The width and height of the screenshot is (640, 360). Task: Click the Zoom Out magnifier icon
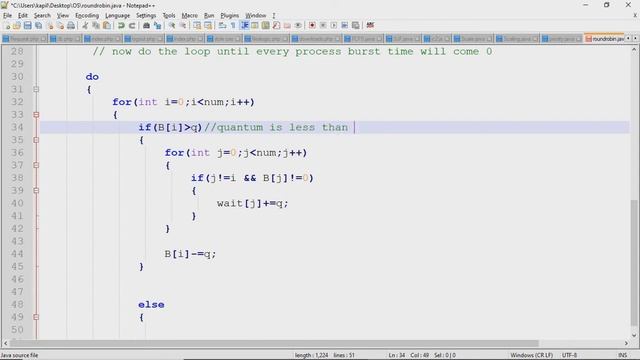[x=183, y=25]
